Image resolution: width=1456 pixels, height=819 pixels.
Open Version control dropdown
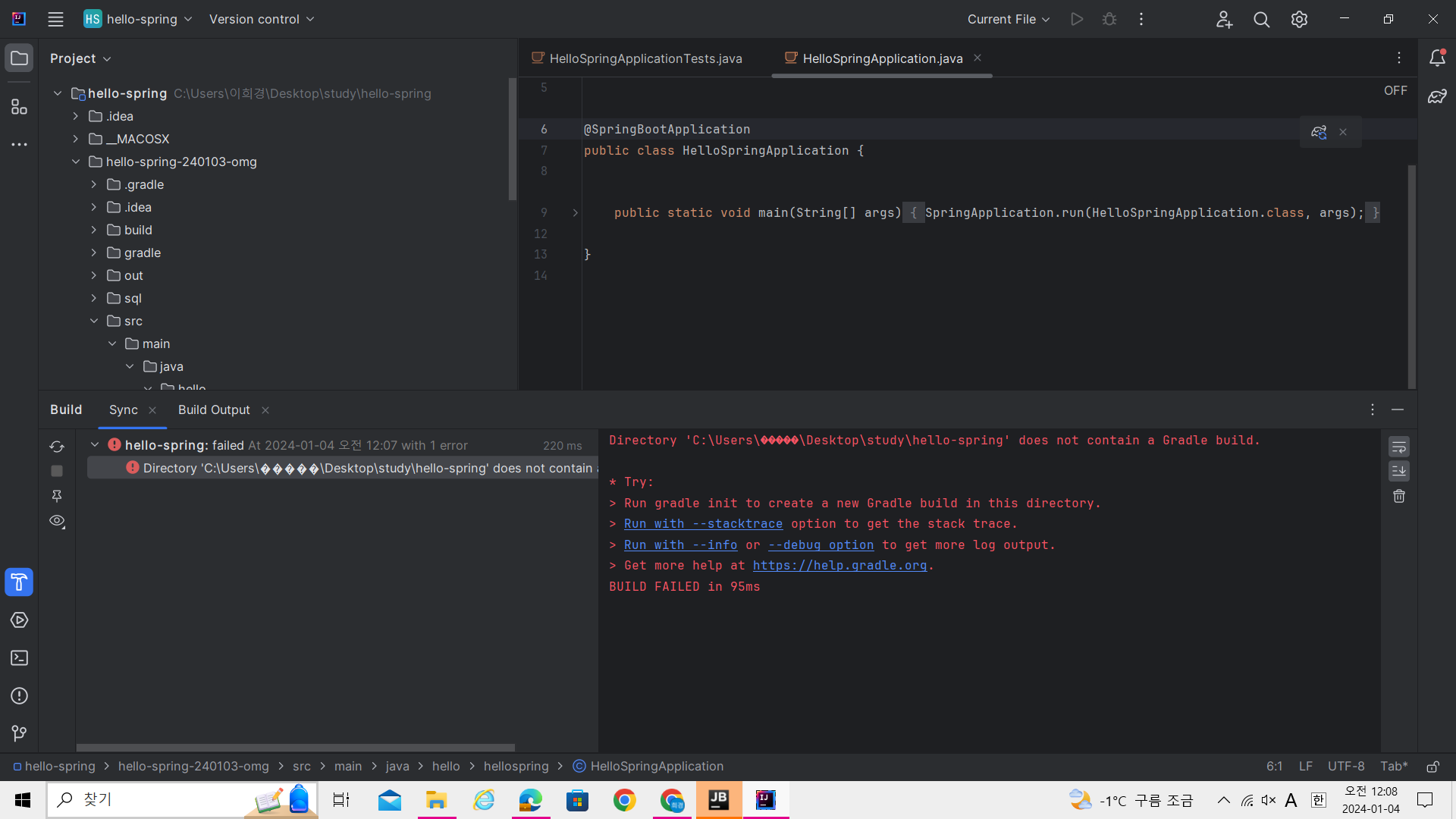(x=262, y=19)
